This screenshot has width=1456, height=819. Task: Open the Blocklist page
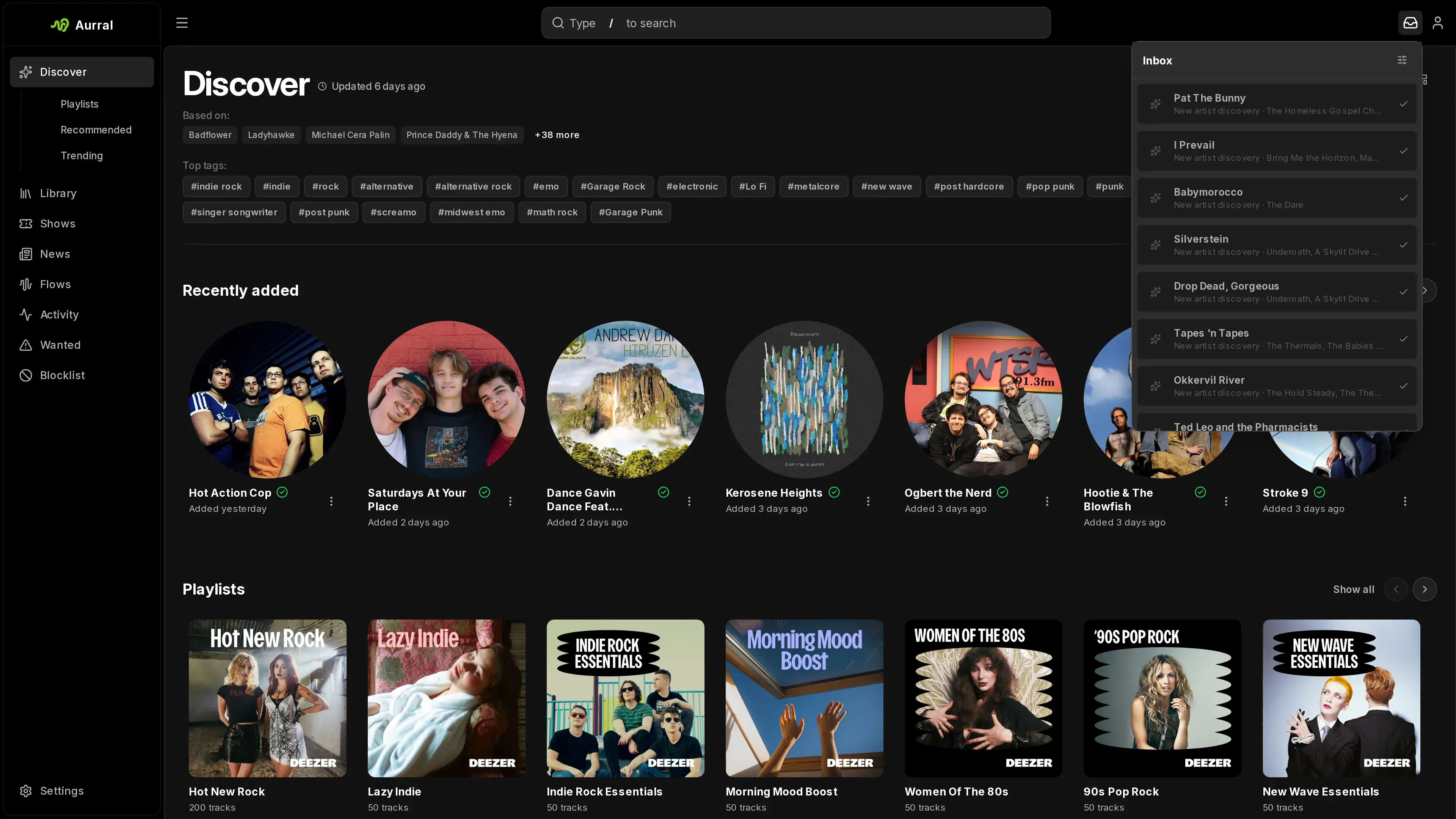pos(82,375)
